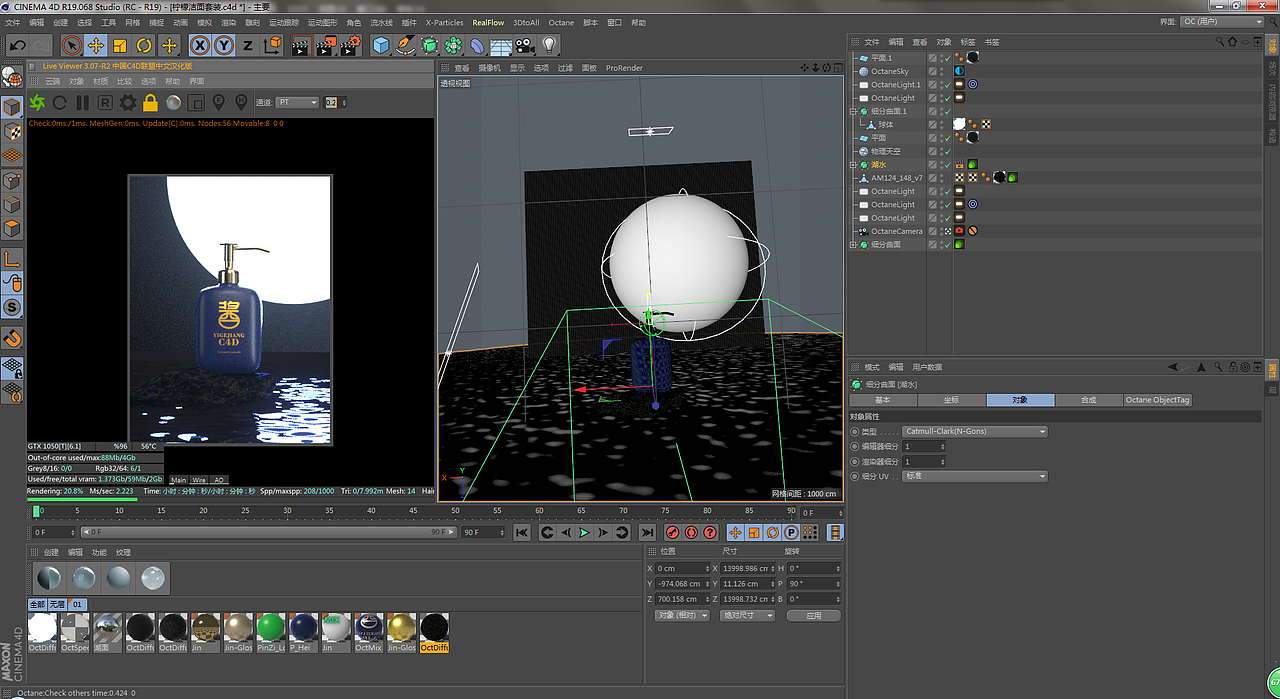Enable the render region icon
Image resolution: width=1280 pixels, height=699 pixels.
coord(196,102)
